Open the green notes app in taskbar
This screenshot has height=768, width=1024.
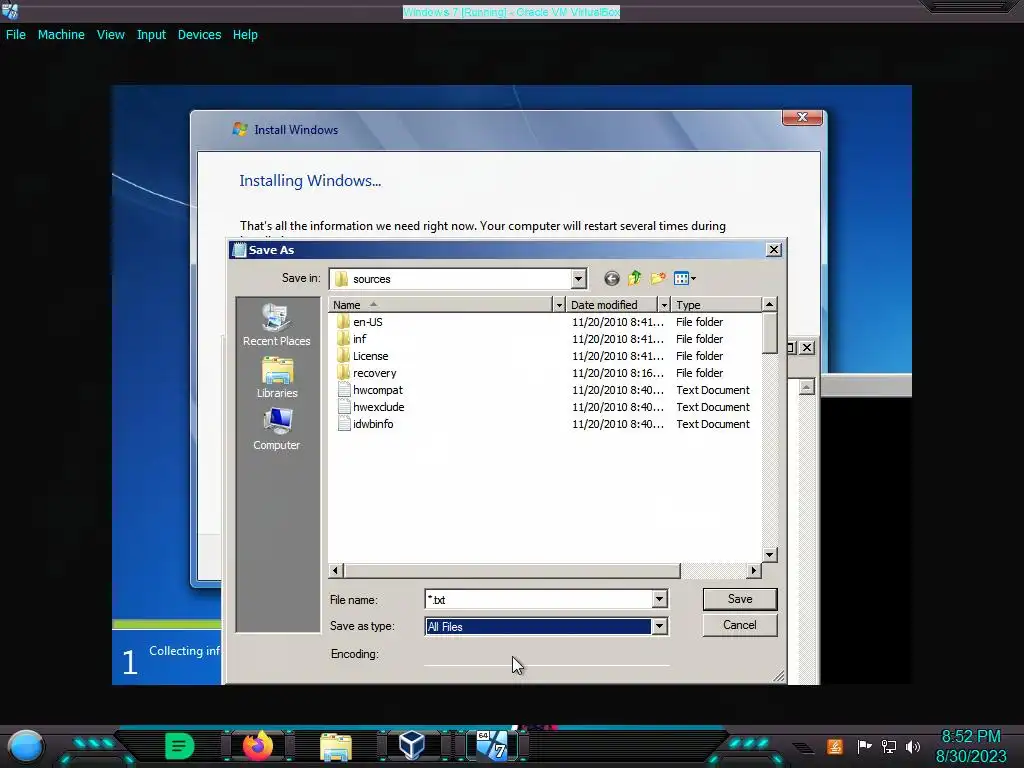[x=180, y=745]
